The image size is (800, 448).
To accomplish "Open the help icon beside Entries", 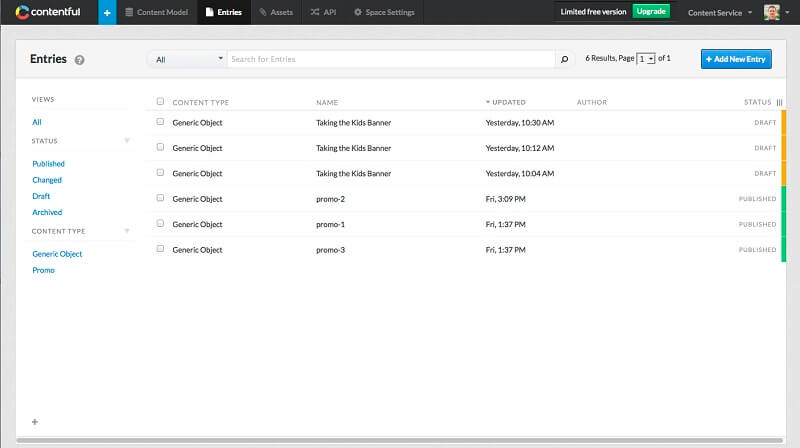I will [79, 60].
